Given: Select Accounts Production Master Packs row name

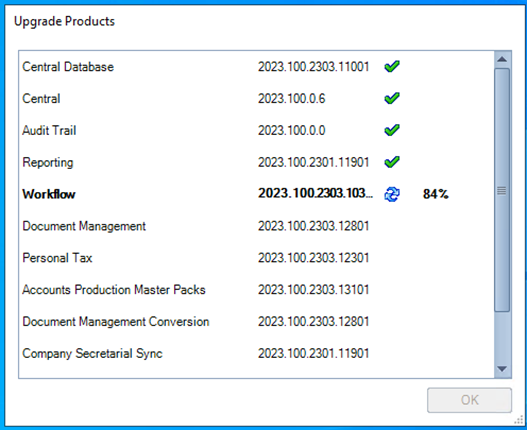Looking at the screenshot, I should pos(114,289).
